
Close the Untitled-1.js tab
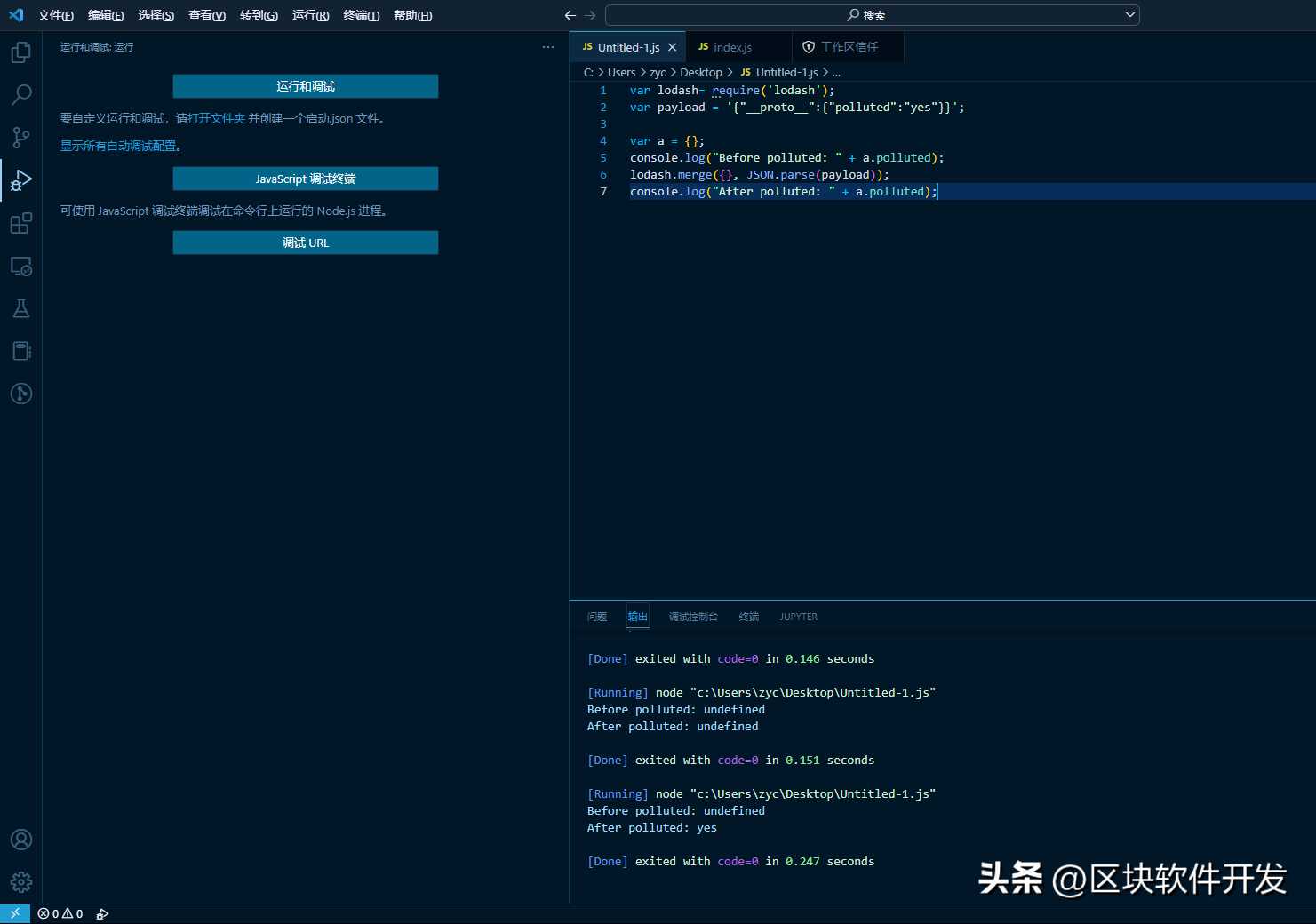[672, 47]
